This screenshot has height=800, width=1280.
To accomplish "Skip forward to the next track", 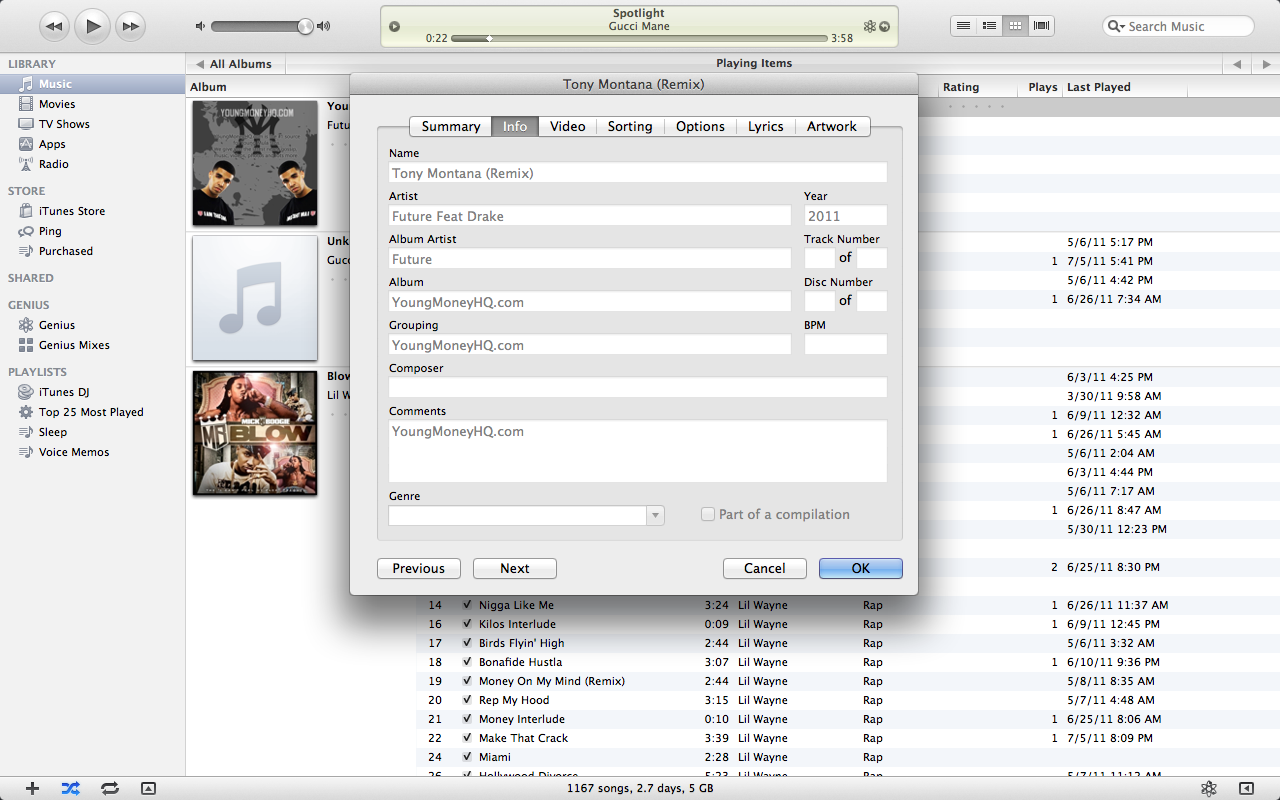I will tap(129, 26).
